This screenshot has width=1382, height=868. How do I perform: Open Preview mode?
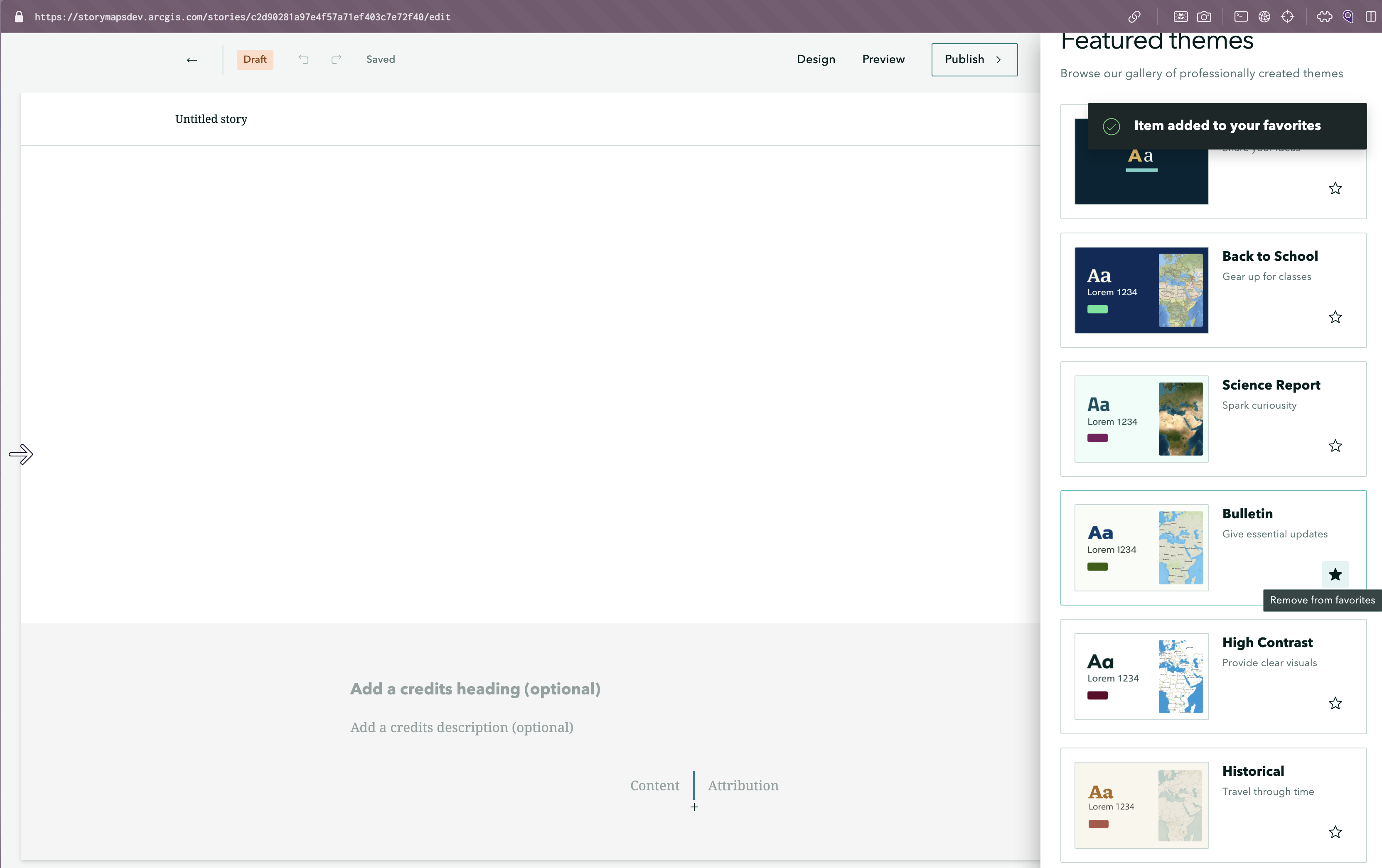883,59
